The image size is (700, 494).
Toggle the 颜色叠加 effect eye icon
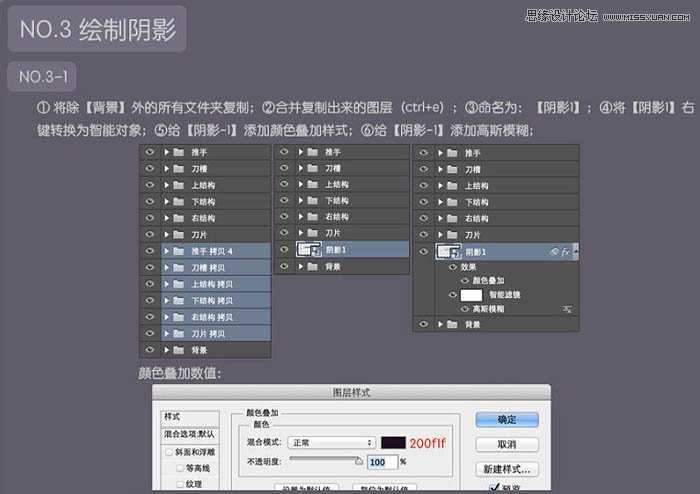(465, 281)
